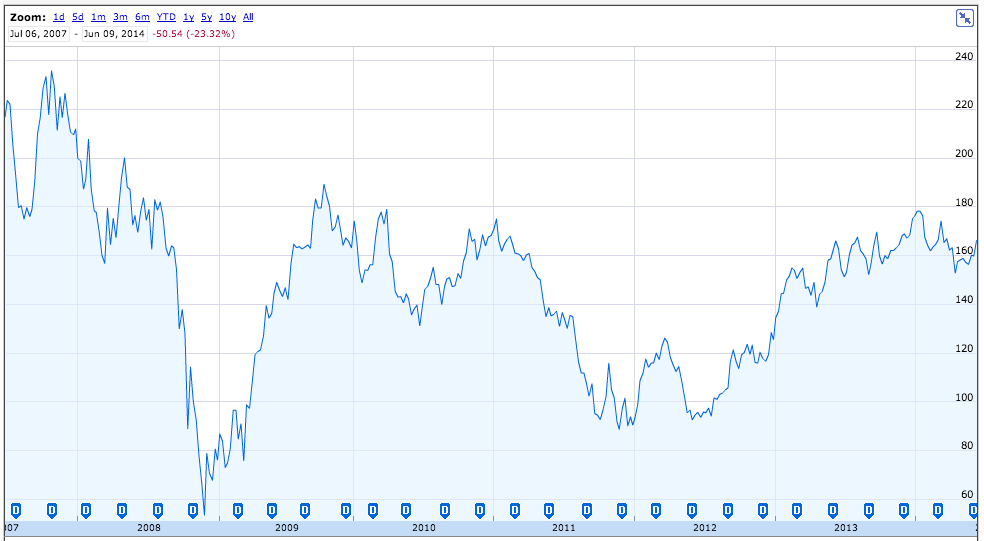The height and width of the screenshot is (541, 984).
Task: Click the start date field Jul 06, 2007
Action: coord(38,33)
